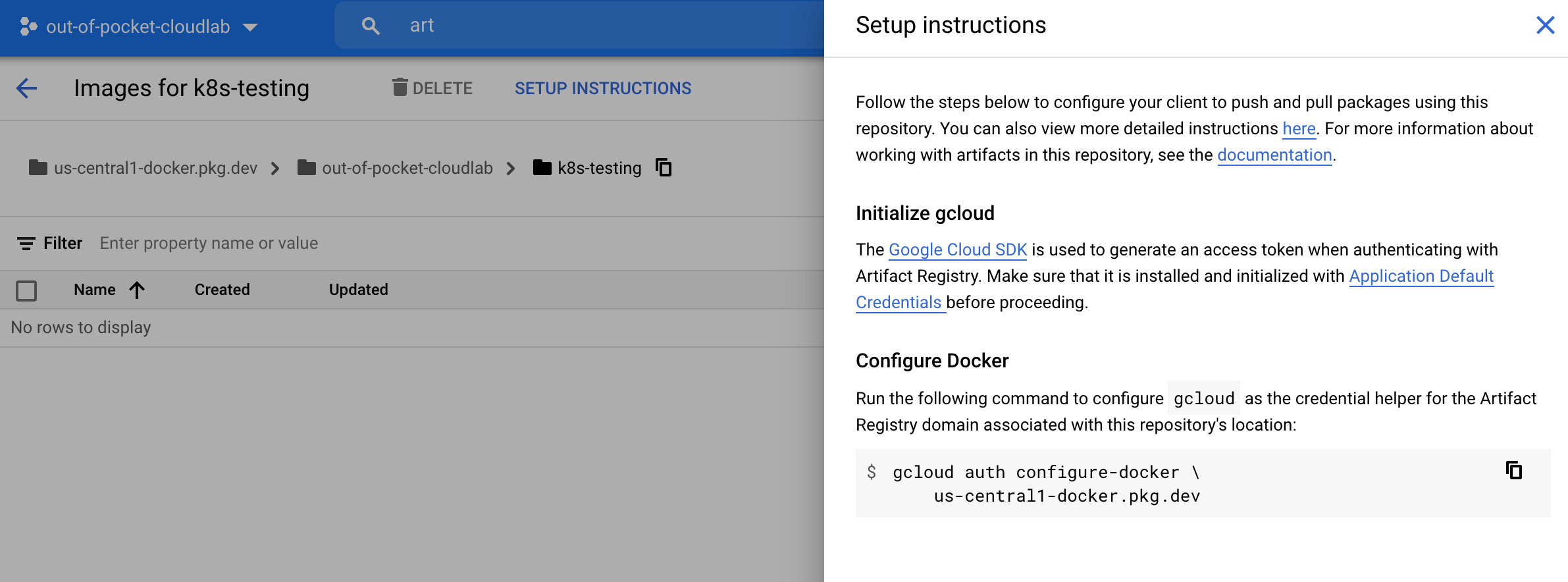Screen dimensions: 1568x582
Task: Navigate to us-central1-docker.pkg.dev breadcrumb folder
Action: click(155, 169)
